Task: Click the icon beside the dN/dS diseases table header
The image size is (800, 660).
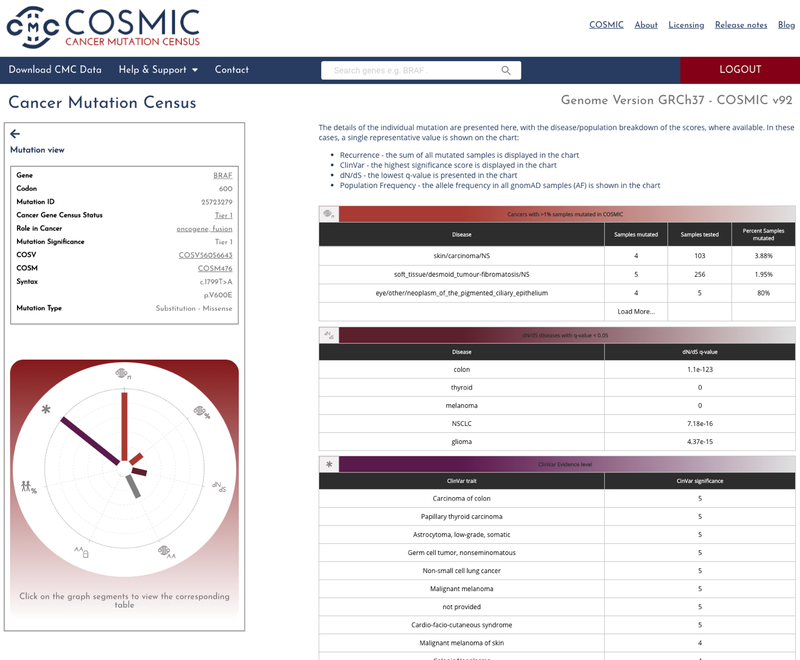Action: pos(329,335)
